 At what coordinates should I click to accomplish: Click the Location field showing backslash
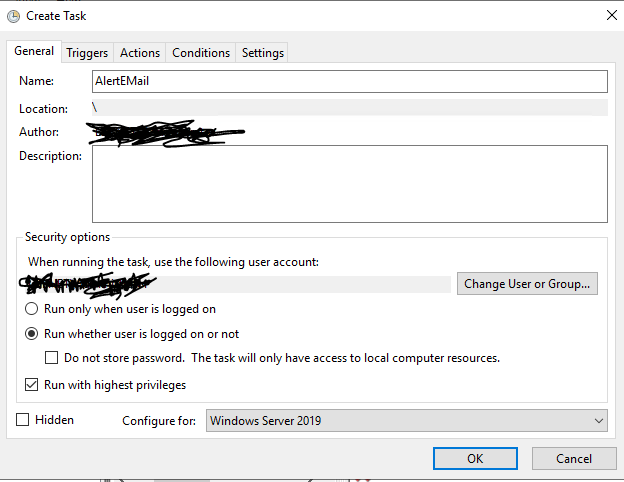click(x=350, y=107)
